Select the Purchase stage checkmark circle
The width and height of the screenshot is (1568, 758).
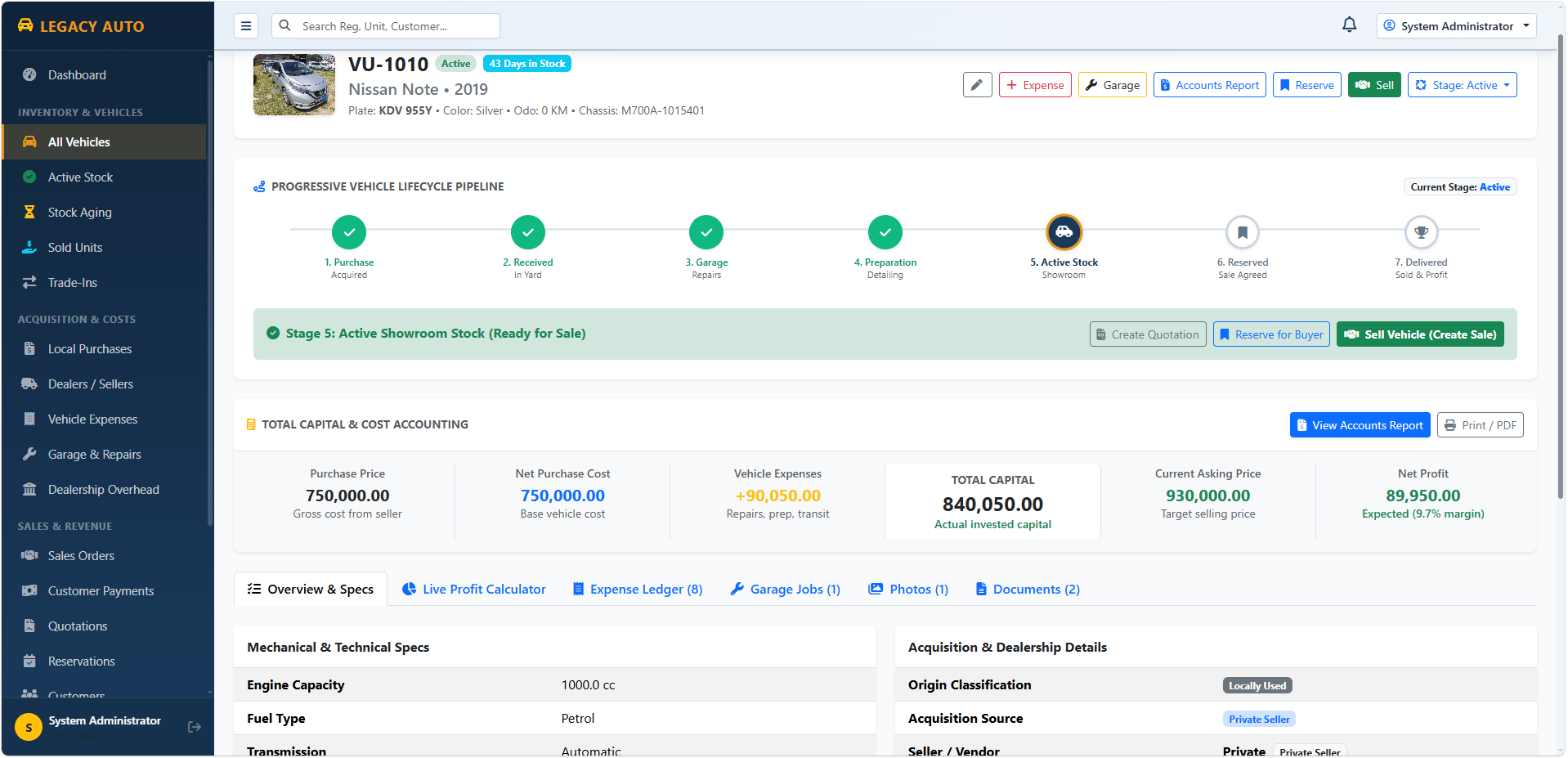click(x=349, y=232)
